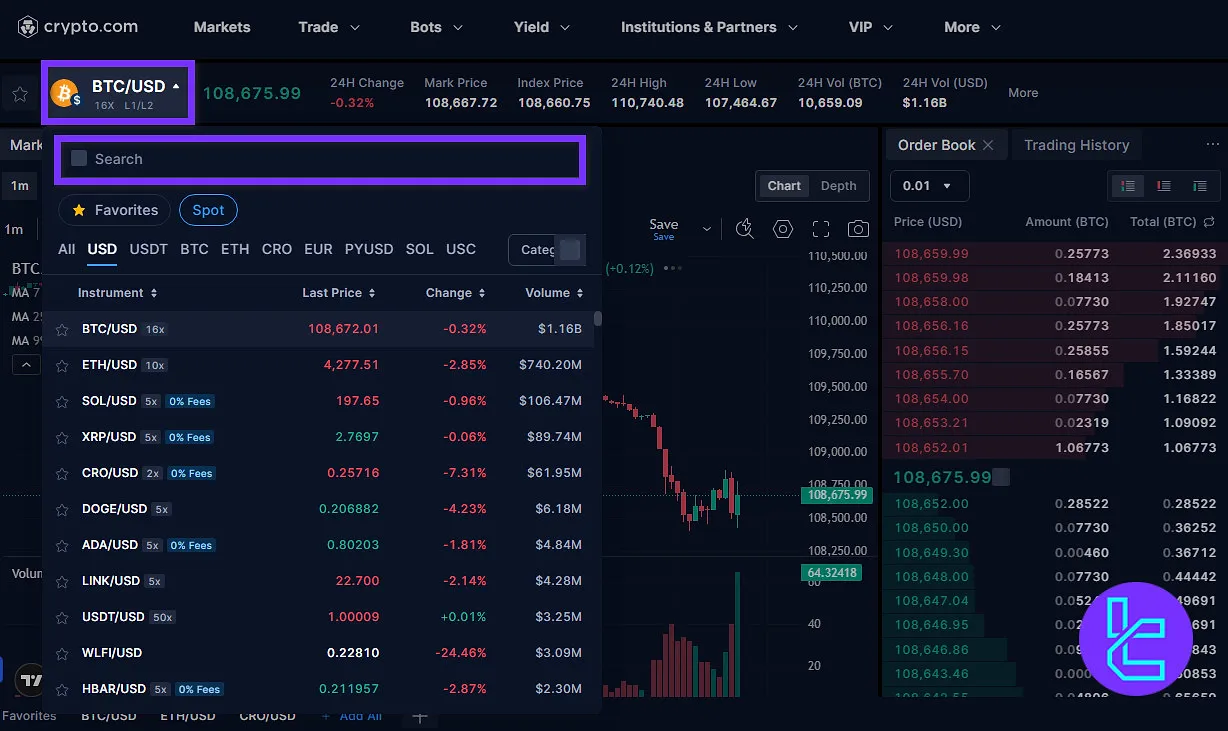Star the XRP/USD row as favorite
The width and height of the screenshot is (1228, 731).
pyautogui.click(x=62, y=437)
